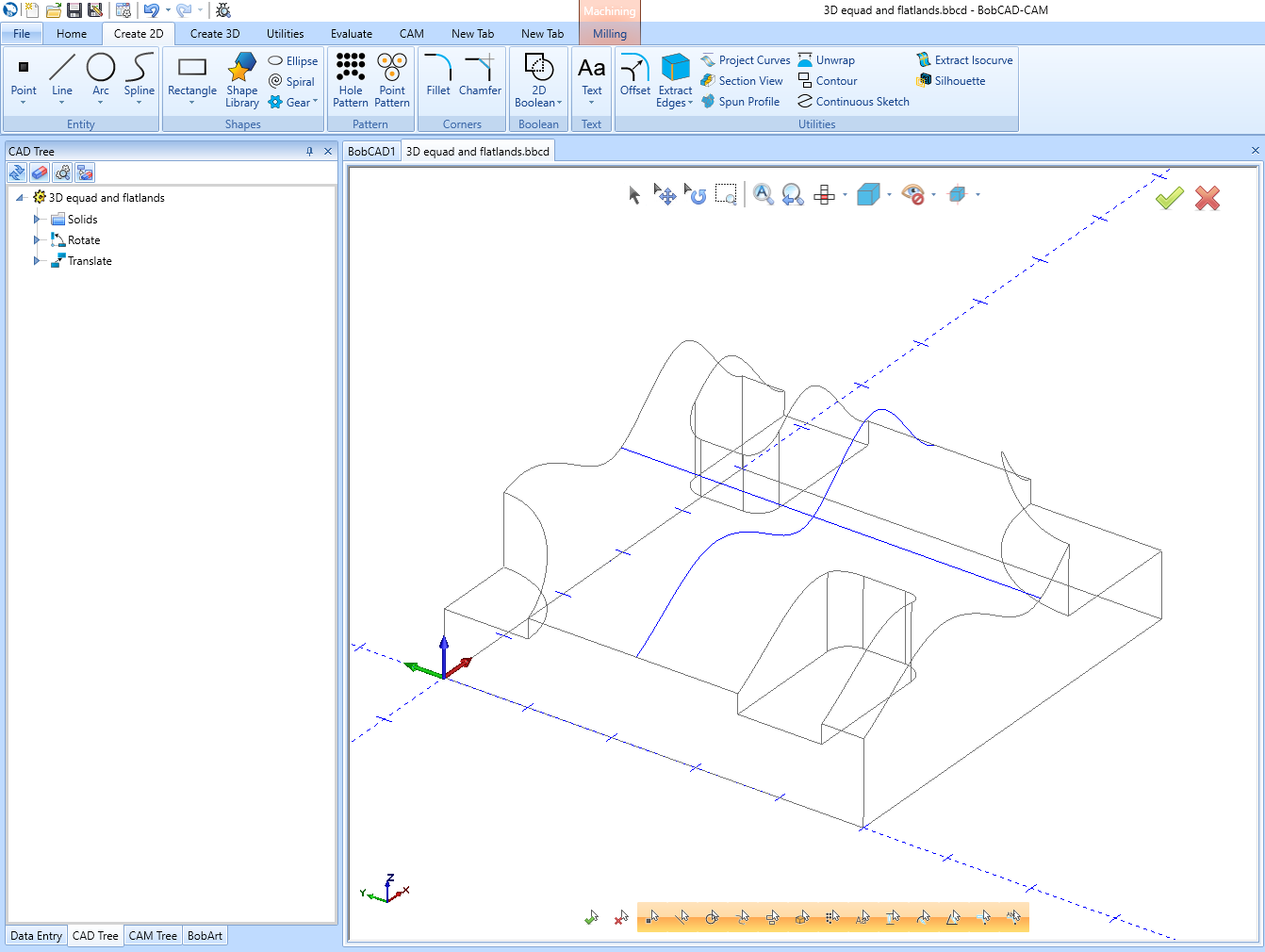Image resolution: width=1265 pixels, height=952 pixels.
Task: Open the Shape Library
Action: coord(241,79)
